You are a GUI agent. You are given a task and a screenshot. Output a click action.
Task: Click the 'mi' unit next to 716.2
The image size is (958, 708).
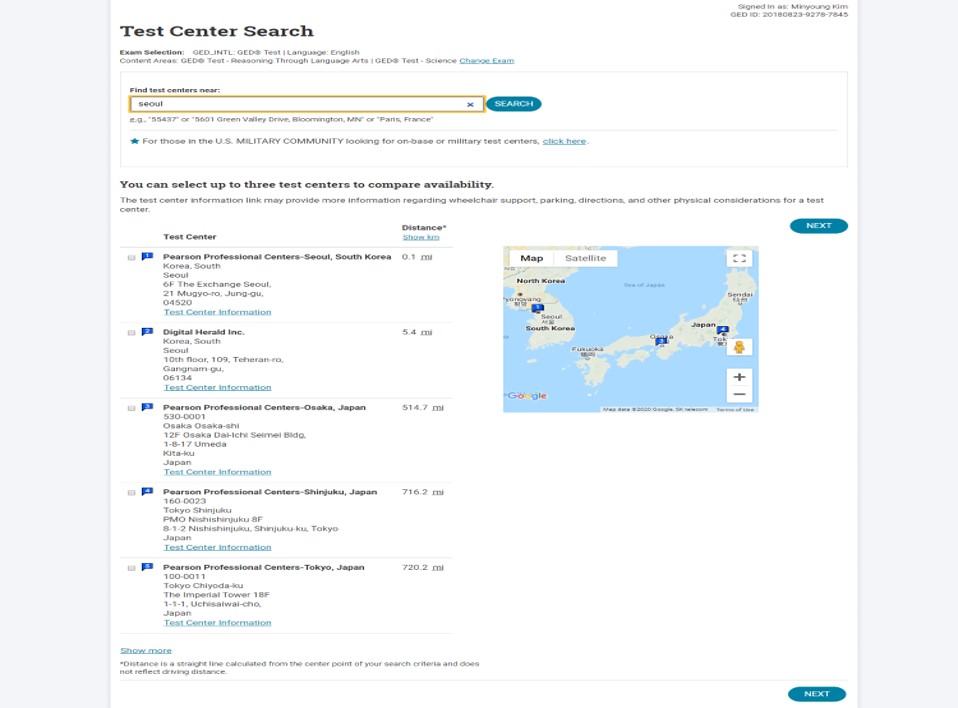pyautogui.click(x=438, y=492)
